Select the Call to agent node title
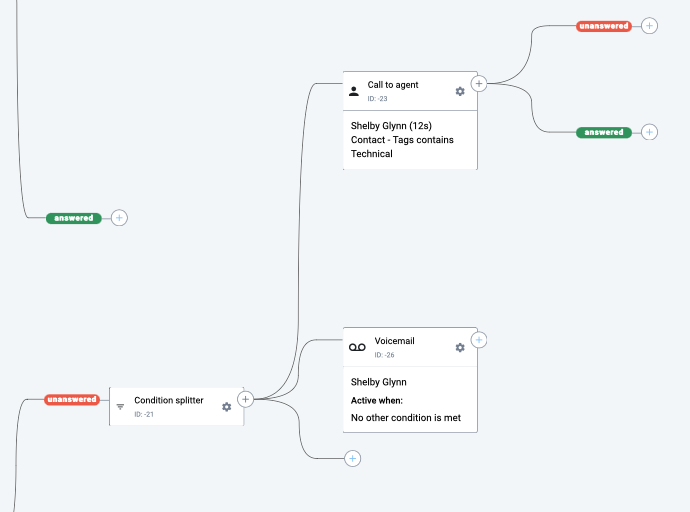The width and height of the screenshot is (690, 512). (x=393, y=85)
